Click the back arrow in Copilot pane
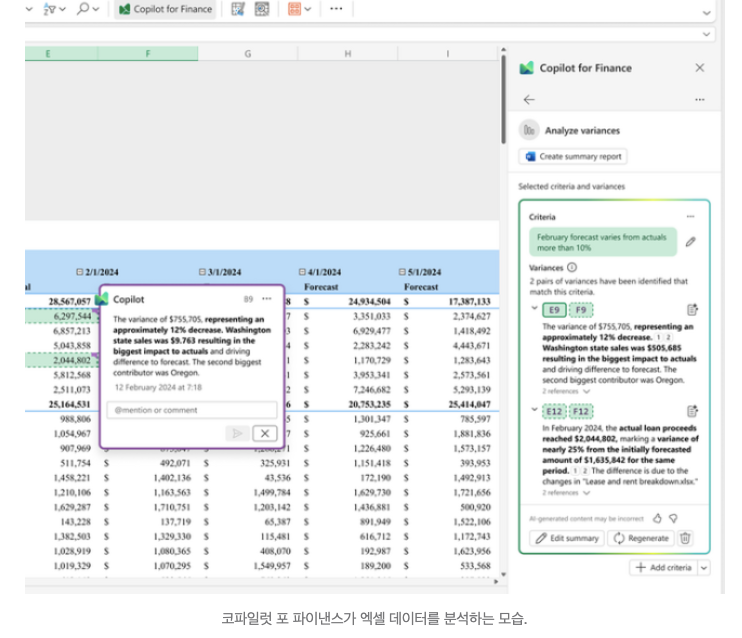The width and height of the screenshot is (742, 638). tap(529, 100)
